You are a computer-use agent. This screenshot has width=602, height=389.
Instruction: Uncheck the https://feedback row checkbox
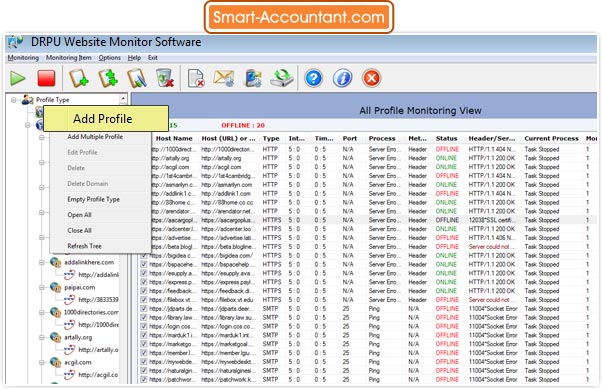click(x=144, y=291)
